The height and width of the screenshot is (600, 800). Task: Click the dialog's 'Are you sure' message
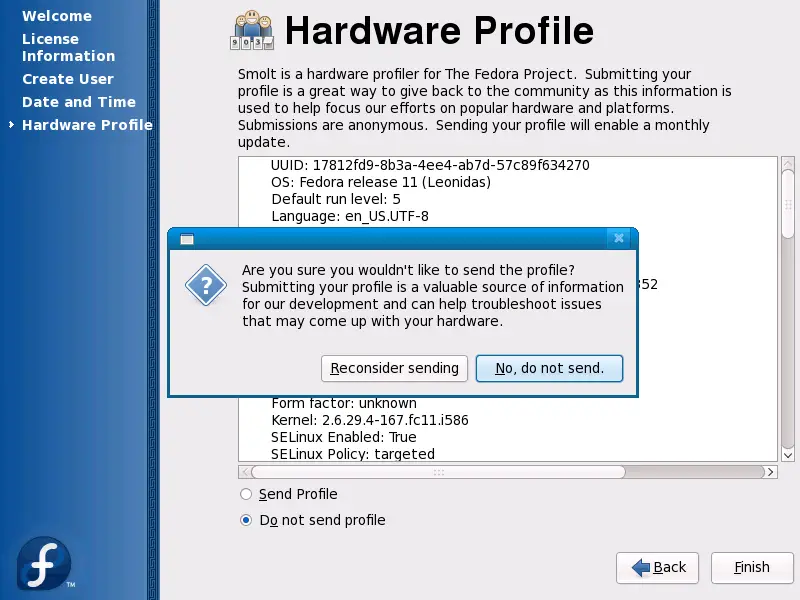click(433, 295)
